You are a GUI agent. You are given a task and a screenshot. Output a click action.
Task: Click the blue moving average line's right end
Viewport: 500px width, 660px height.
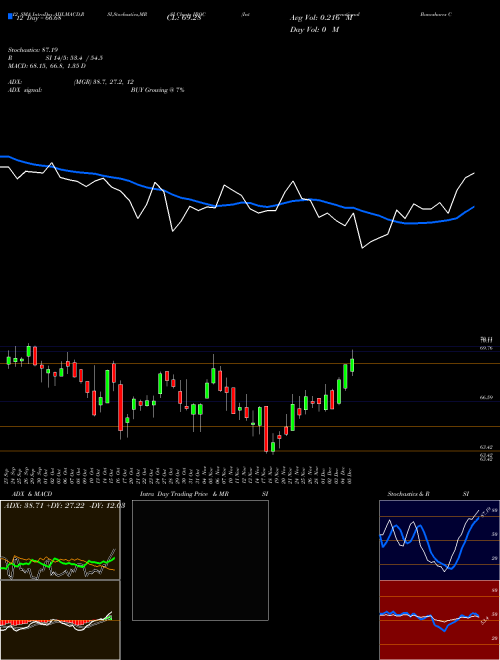[x=474, y=207]
